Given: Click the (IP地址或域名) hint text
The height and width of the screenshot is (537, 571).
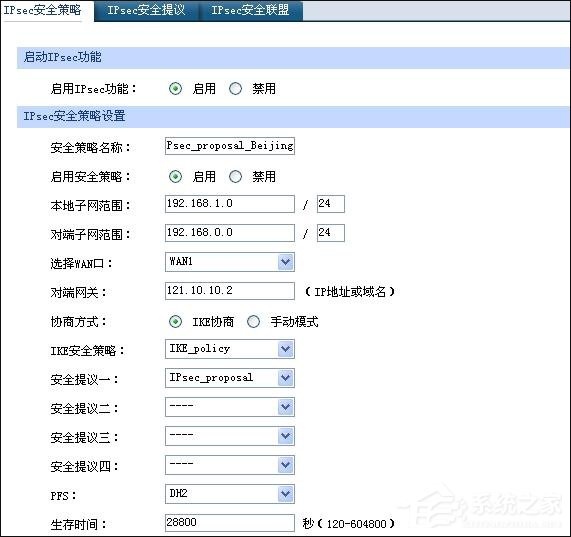Looking at the screenshot, I should [350, 292].
